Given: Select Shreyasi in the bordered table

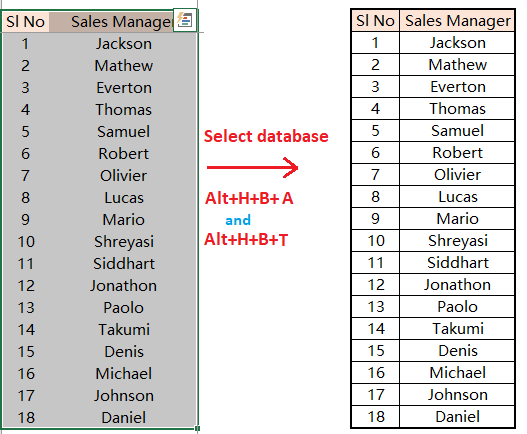Looking at the screenshot, I should 457,241.
